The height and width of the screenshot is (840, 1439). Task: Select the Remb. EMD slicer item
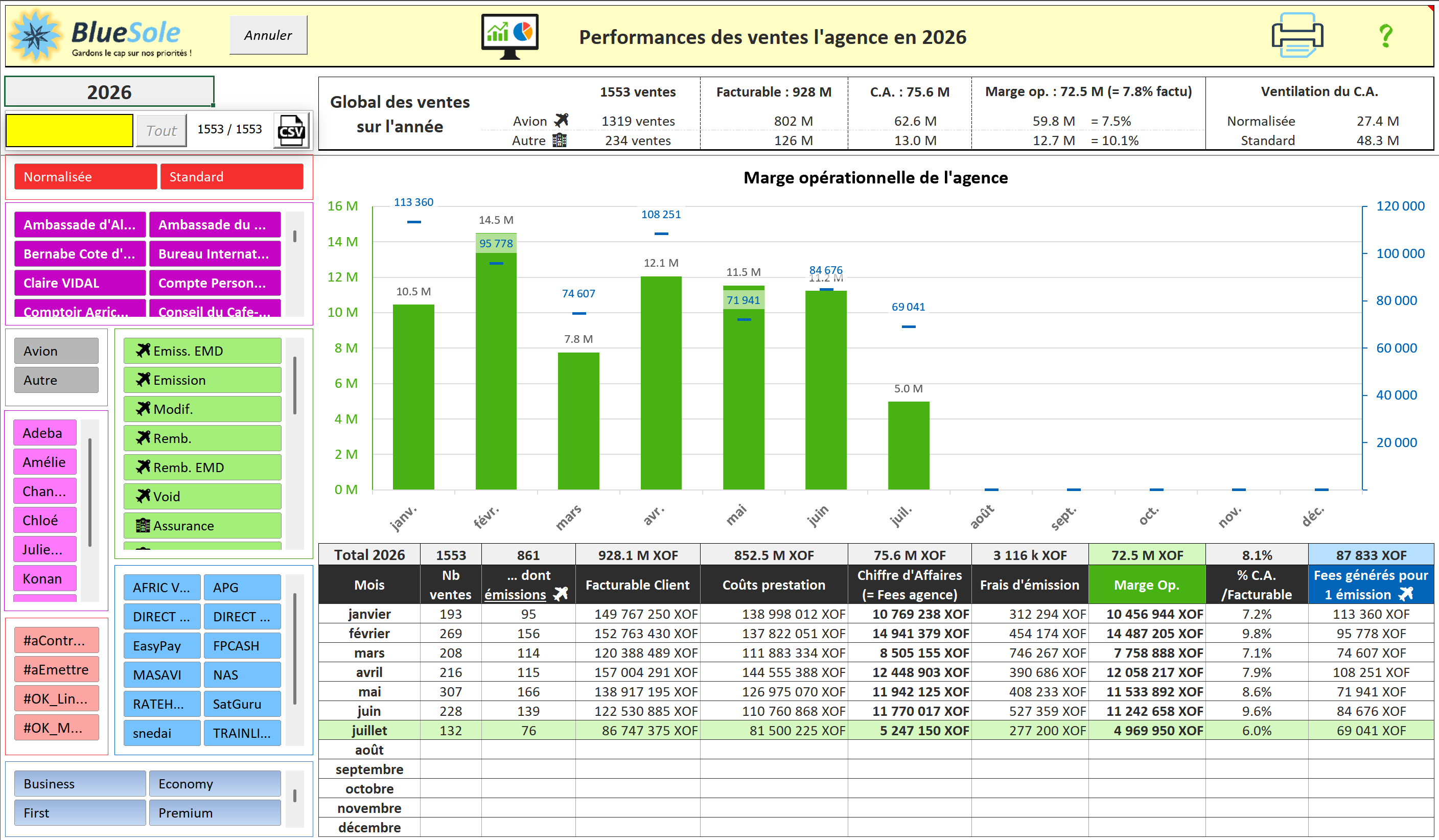click(x=203, y=468)
